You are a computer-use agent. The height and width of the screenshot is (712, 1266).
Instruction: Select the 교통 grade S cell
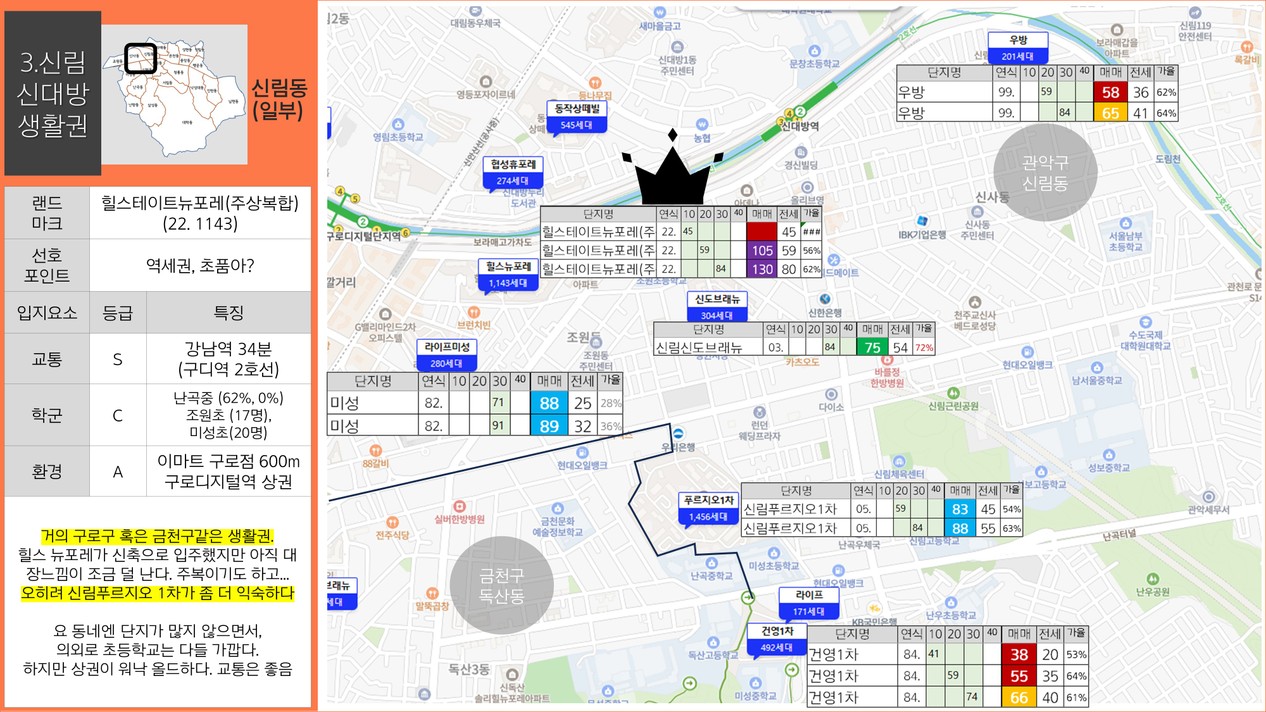117,359
